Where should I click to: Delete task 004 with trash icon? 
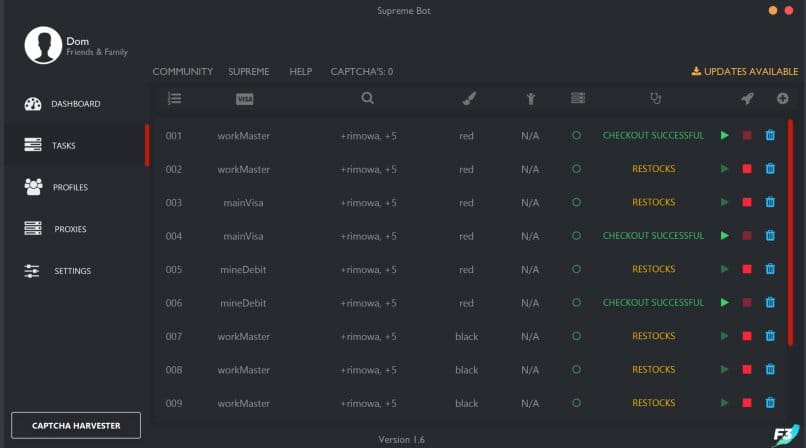click(x=770, y=235)
